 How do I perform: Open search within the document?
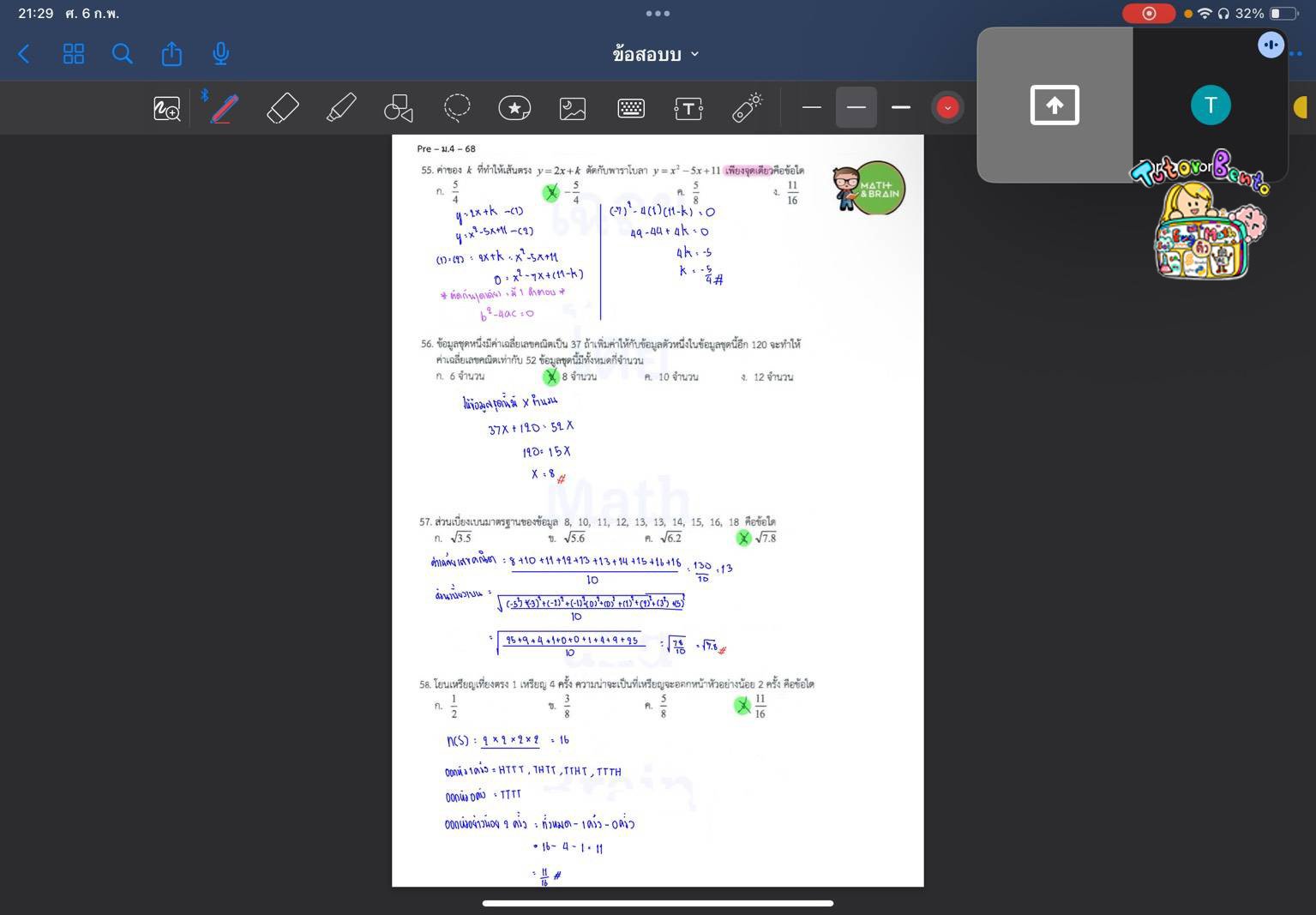(122, 54)
